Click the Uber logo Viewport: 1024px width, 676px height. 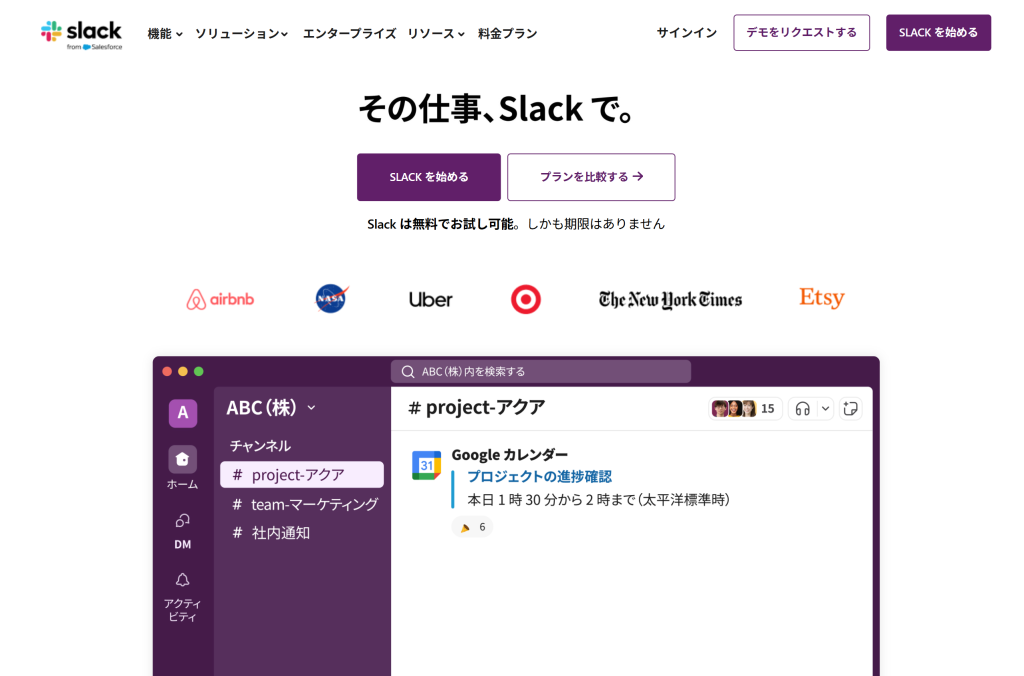(x=430, y=300)
